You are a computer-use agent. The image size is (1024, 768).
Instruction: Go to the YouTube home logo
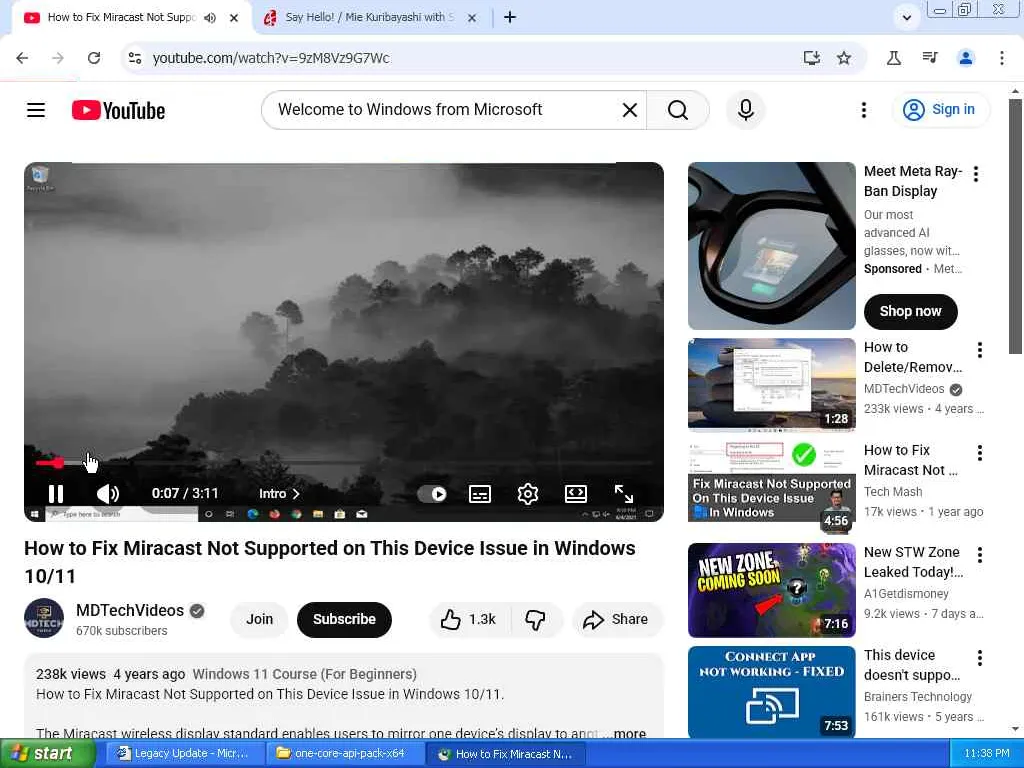coord(118,110)
